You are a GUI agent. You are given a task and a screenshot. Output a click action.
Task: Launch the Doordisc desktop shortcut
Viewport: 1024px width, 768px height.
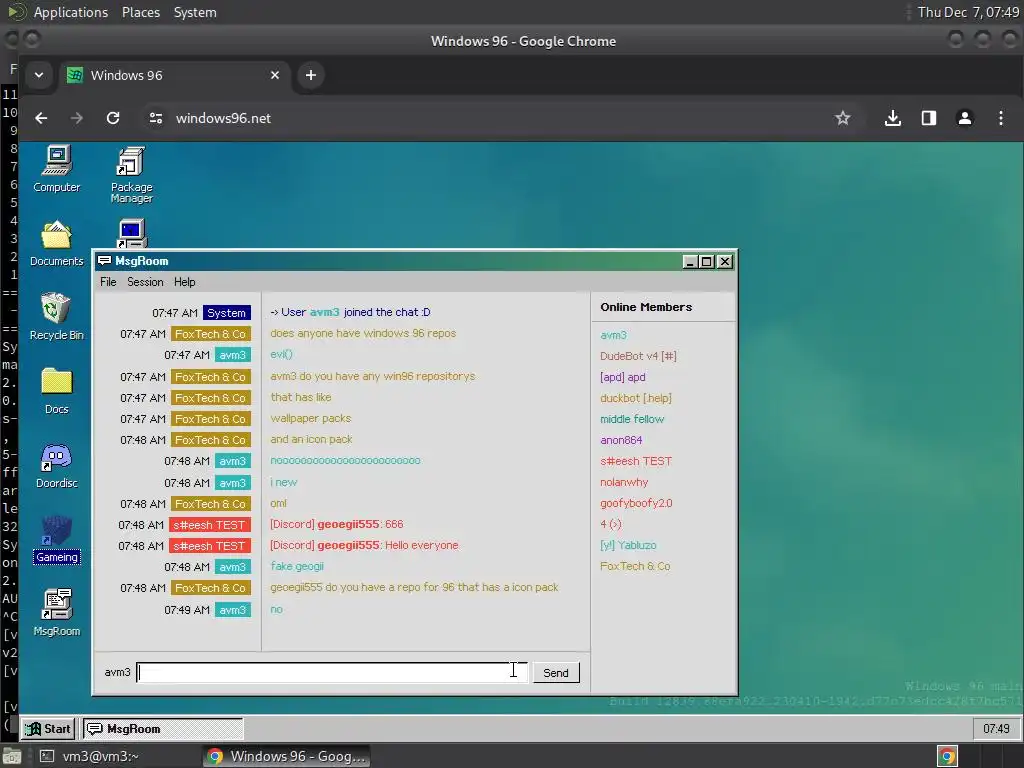click(57, 465)
